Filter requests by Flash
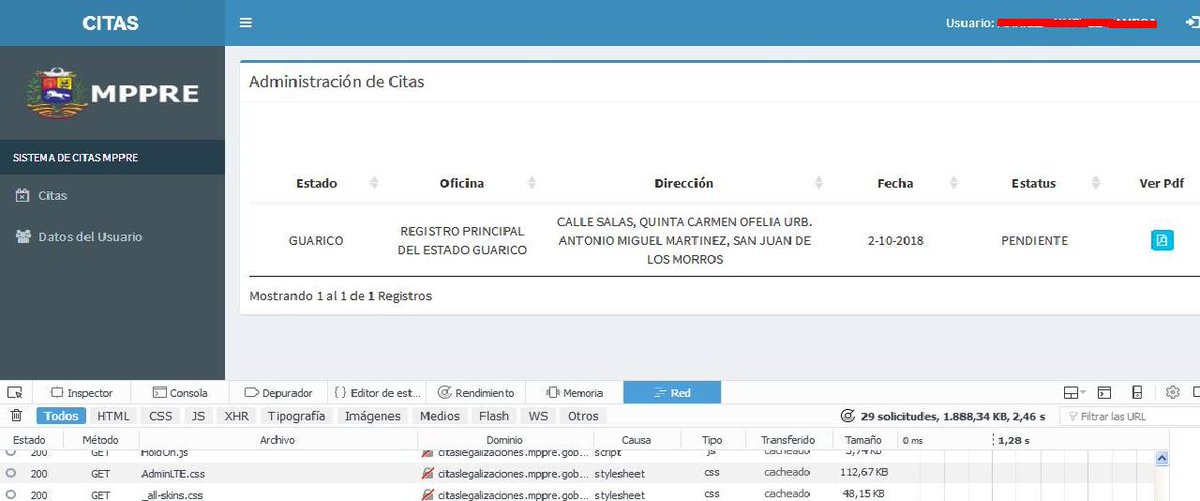 (494, 416)
